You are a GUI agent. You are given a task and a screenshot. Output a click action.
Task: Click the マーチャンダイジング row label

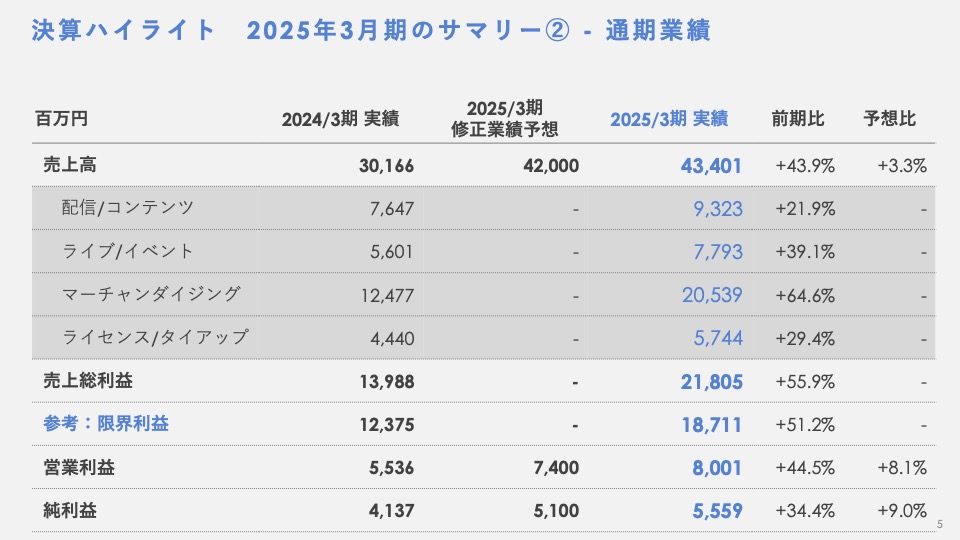[x=151, y=294]
